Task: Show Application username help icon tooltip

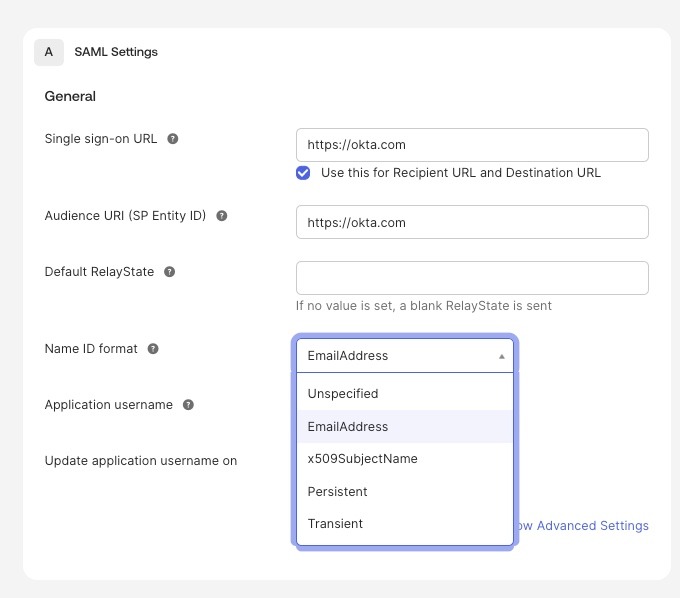Action: pyautogui.click(x=188, y=405)
